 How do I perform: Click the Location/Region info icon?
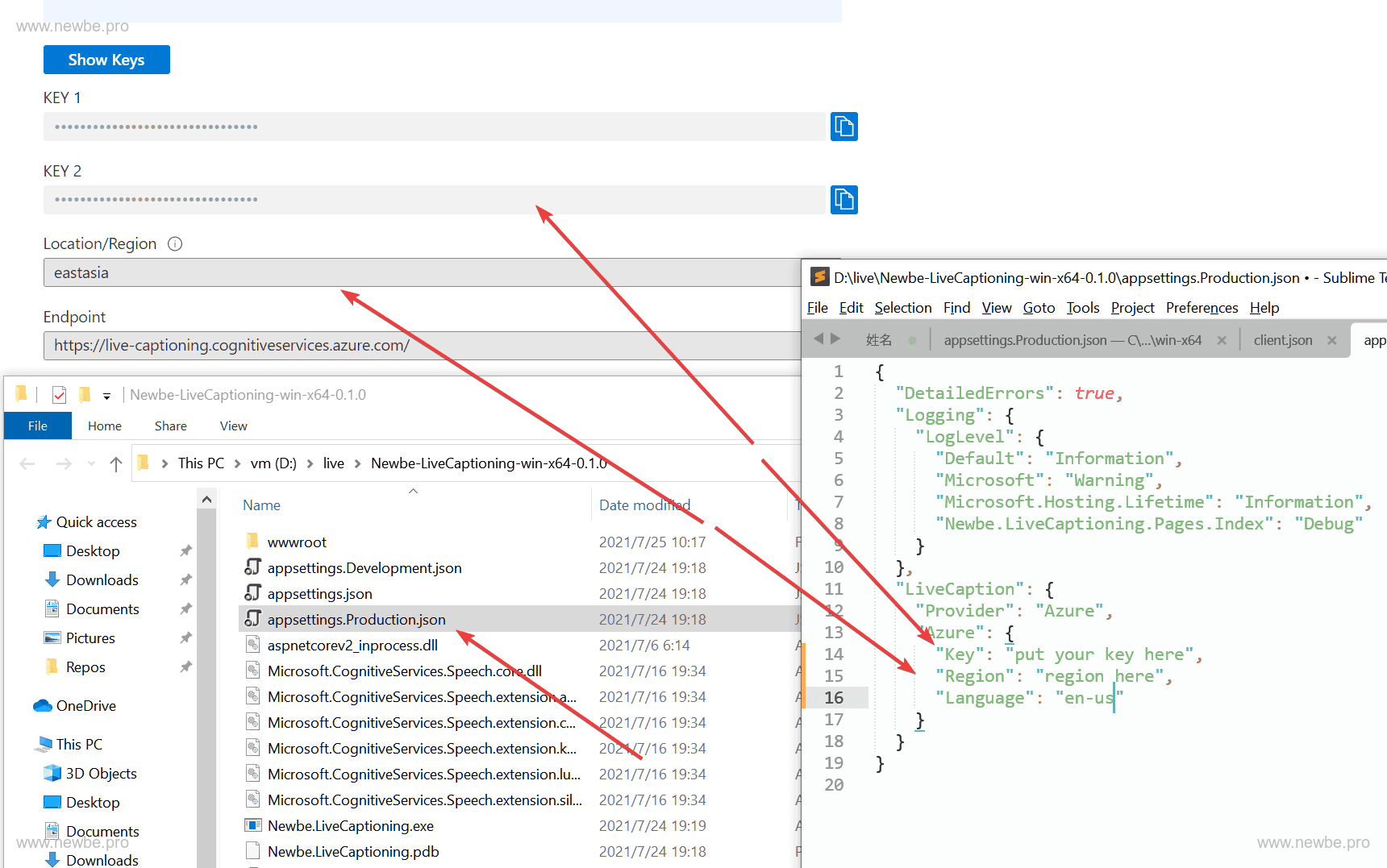175,243
